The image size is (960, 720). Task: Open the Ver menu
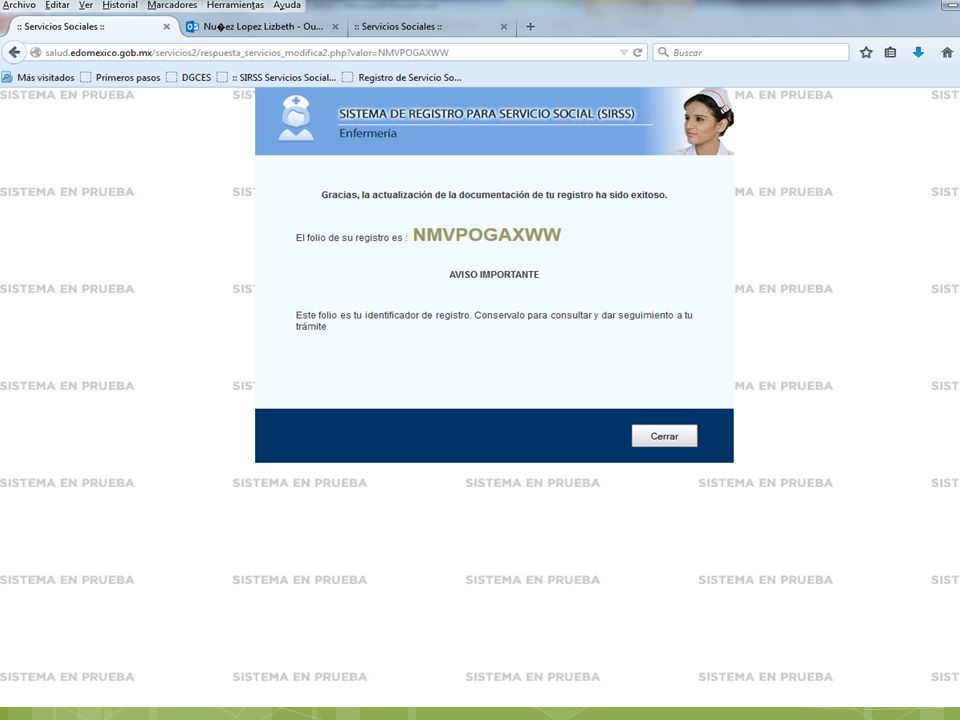(x=86, y=5)
